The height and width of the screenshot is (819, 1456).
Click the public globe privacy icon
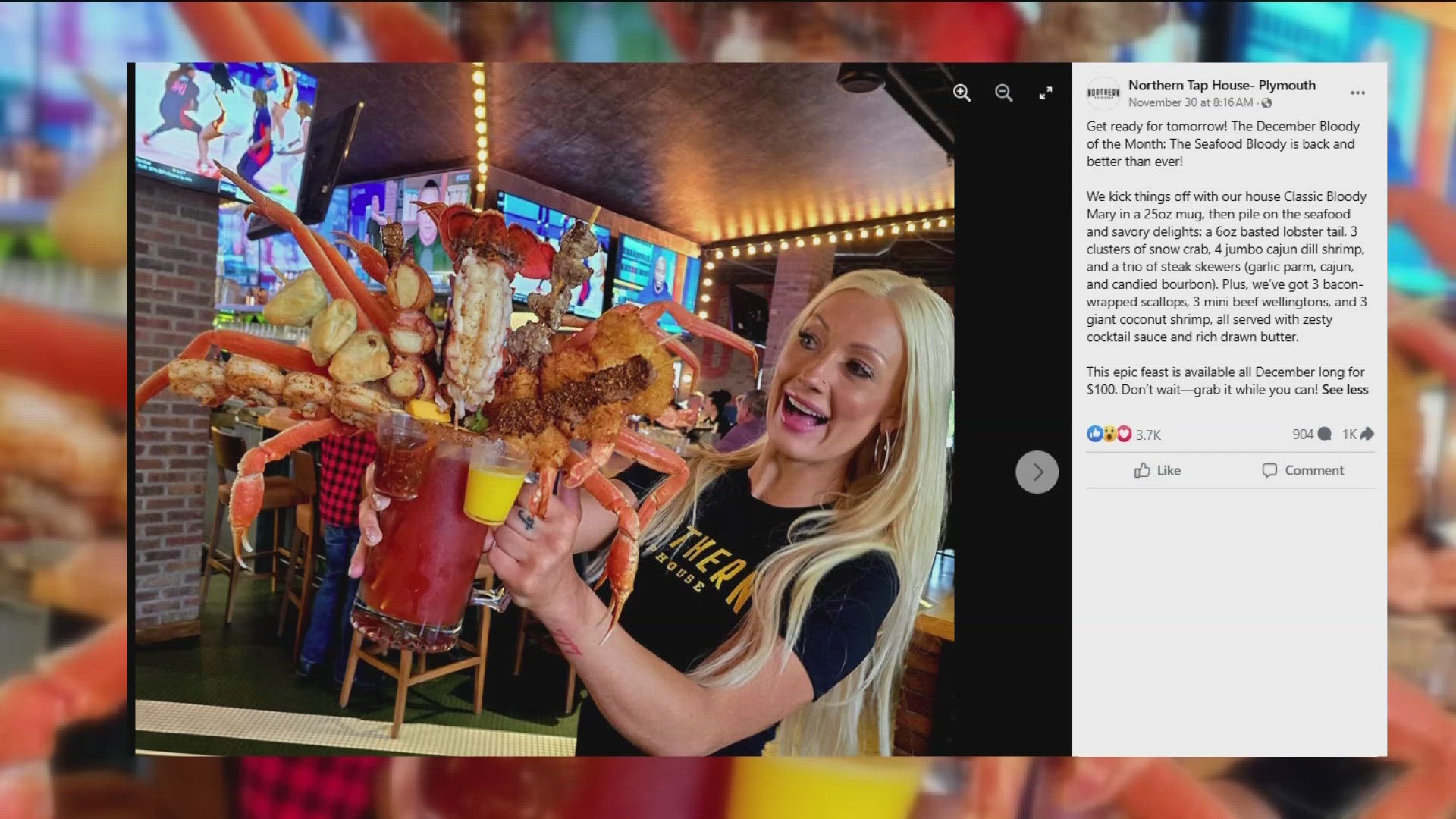1266,103
